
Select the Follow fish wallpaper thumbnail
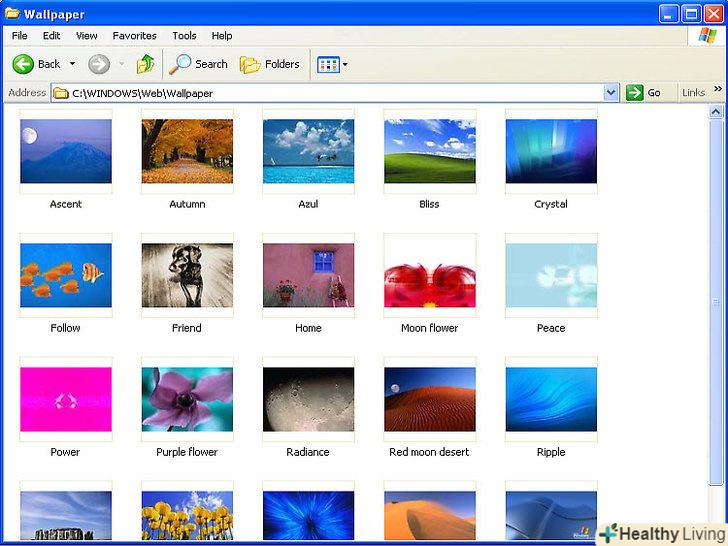tap(66, 275)
